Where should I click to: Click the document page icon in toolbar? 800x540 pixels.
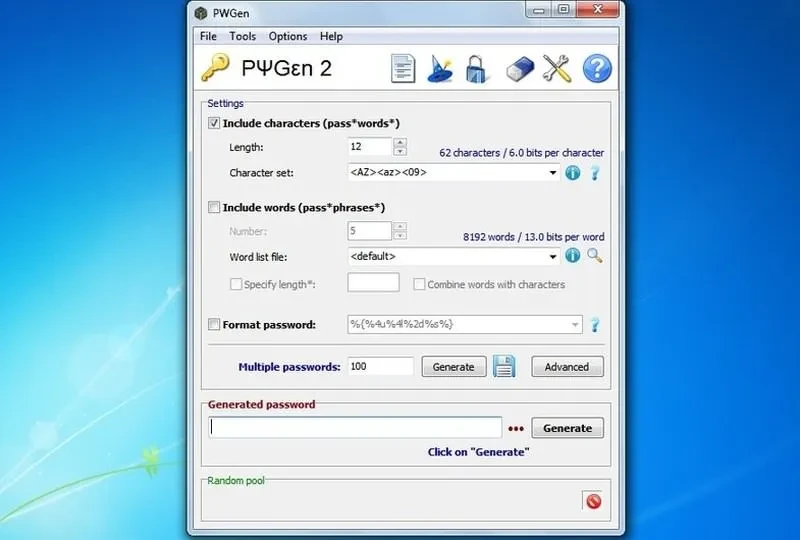click(403, 68)
